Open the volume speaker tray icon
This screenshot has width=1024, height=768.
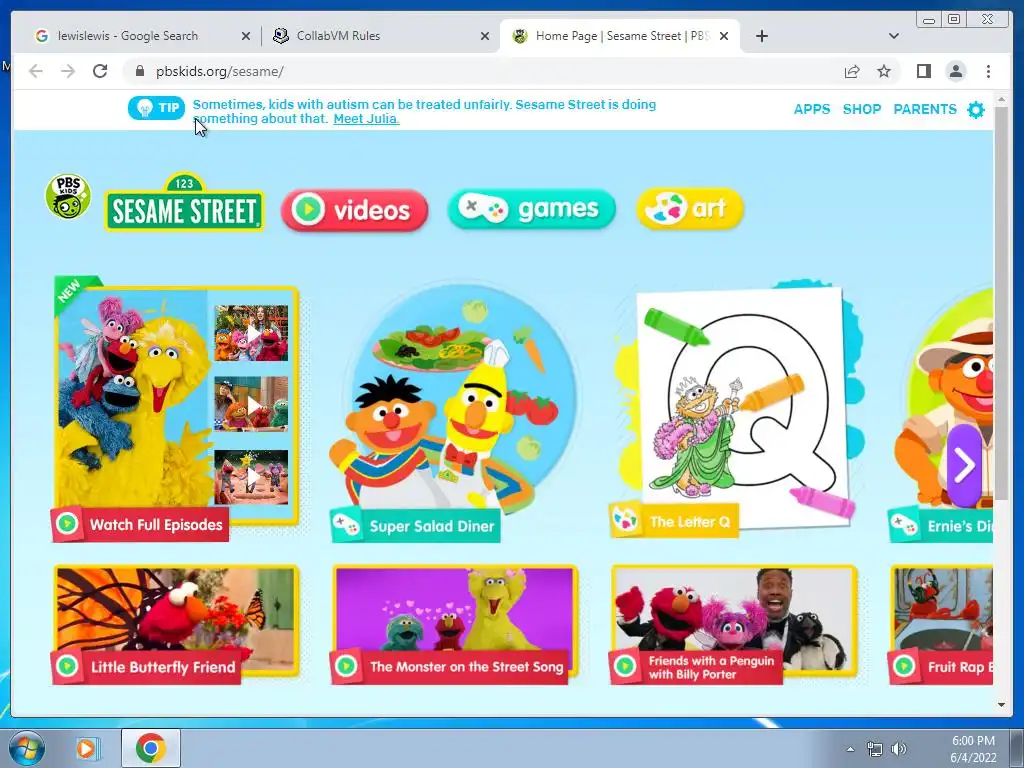click(899, 749)
